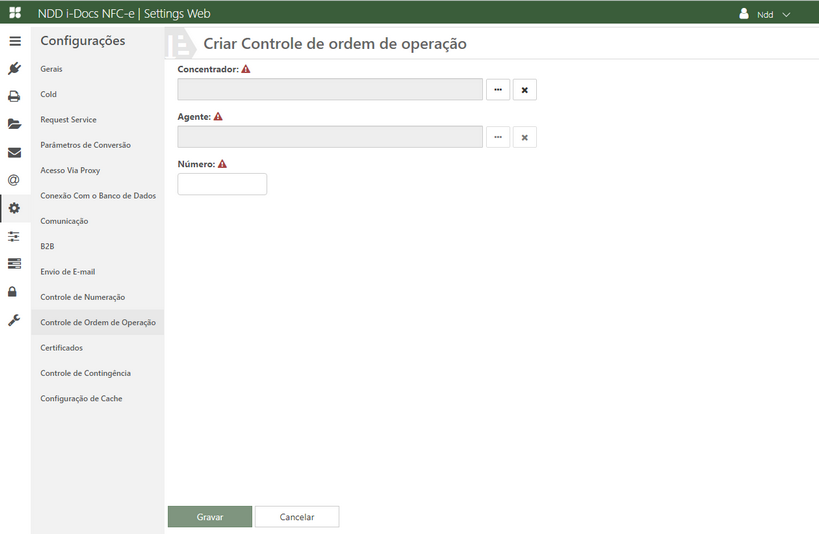819x534 pixels.
Task: Select the gear settings icon in sidebar
Action: coord(15,208)
